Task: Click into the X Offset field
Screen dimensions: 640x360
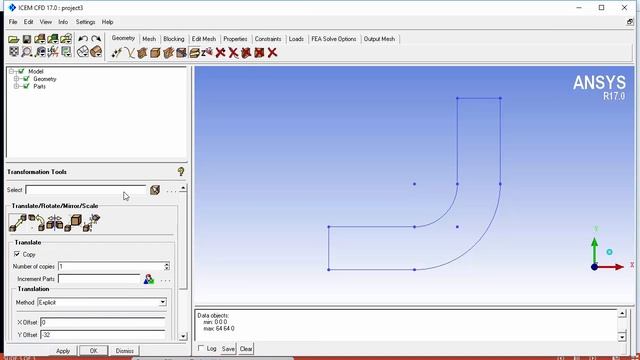Action: (x=103, y=322)
